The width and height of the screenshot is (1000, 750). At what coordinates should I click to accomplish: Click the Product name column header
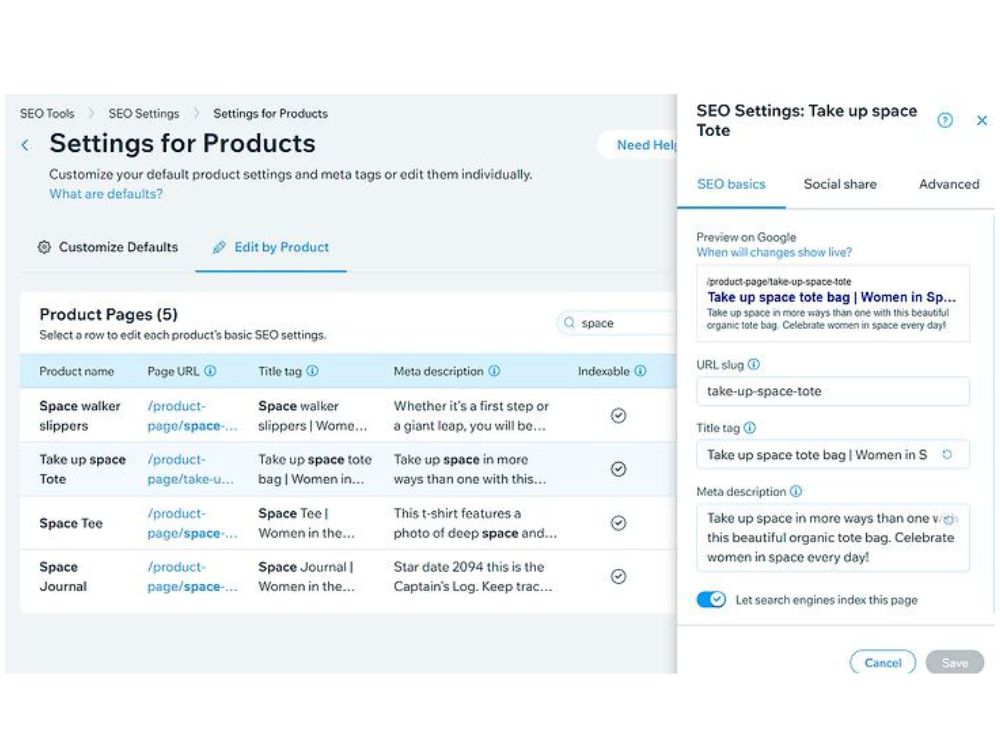tap(77, 371)
